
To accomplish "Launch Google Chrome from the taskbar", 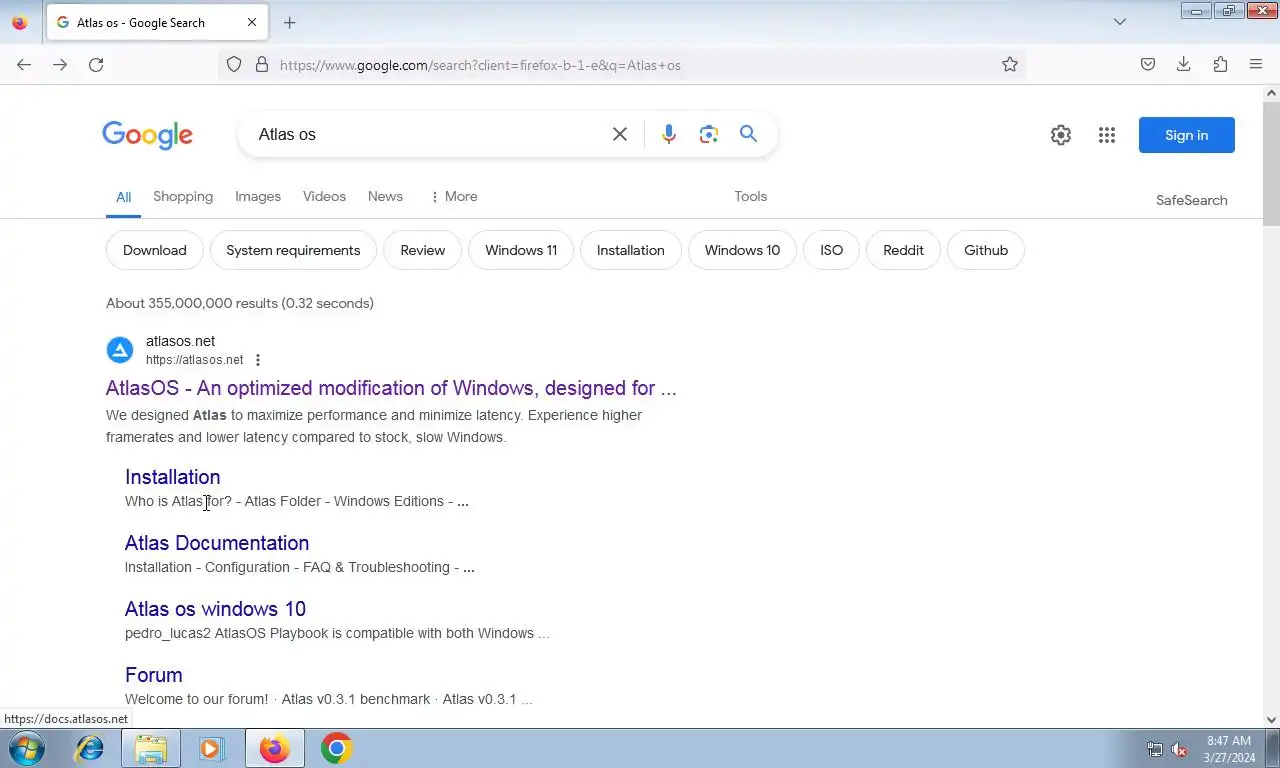I will [x=336, y=748].
